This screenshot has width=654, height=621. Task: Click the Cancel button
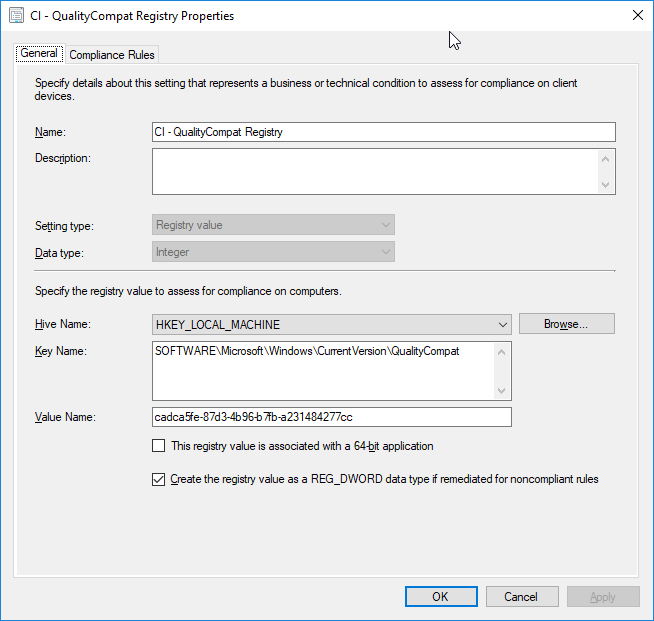pos(522,596)
